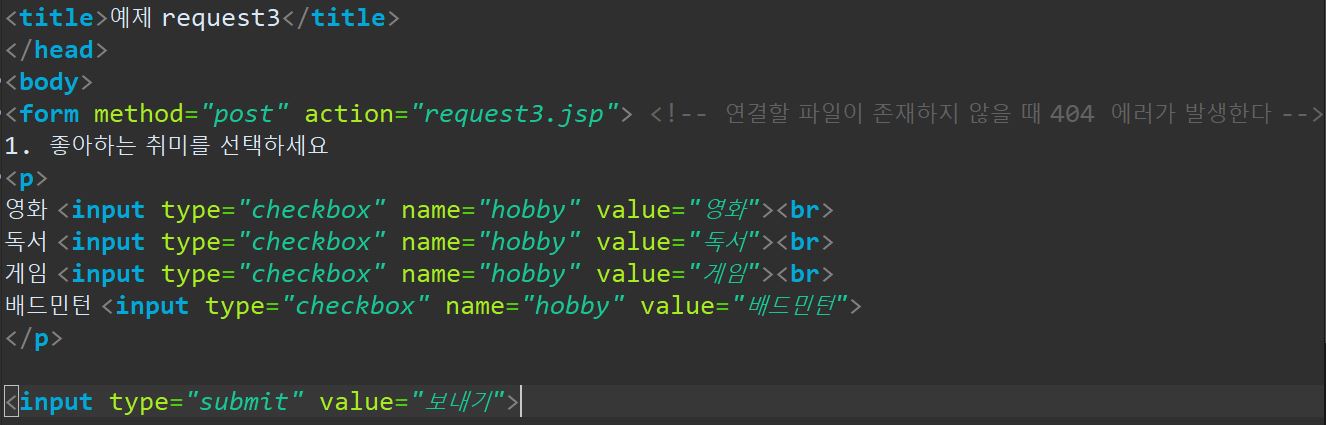Click the label text 게임 before input
Image resolution: width=1326 pixels, height=425 pixels.
click(x=27, y=274)
